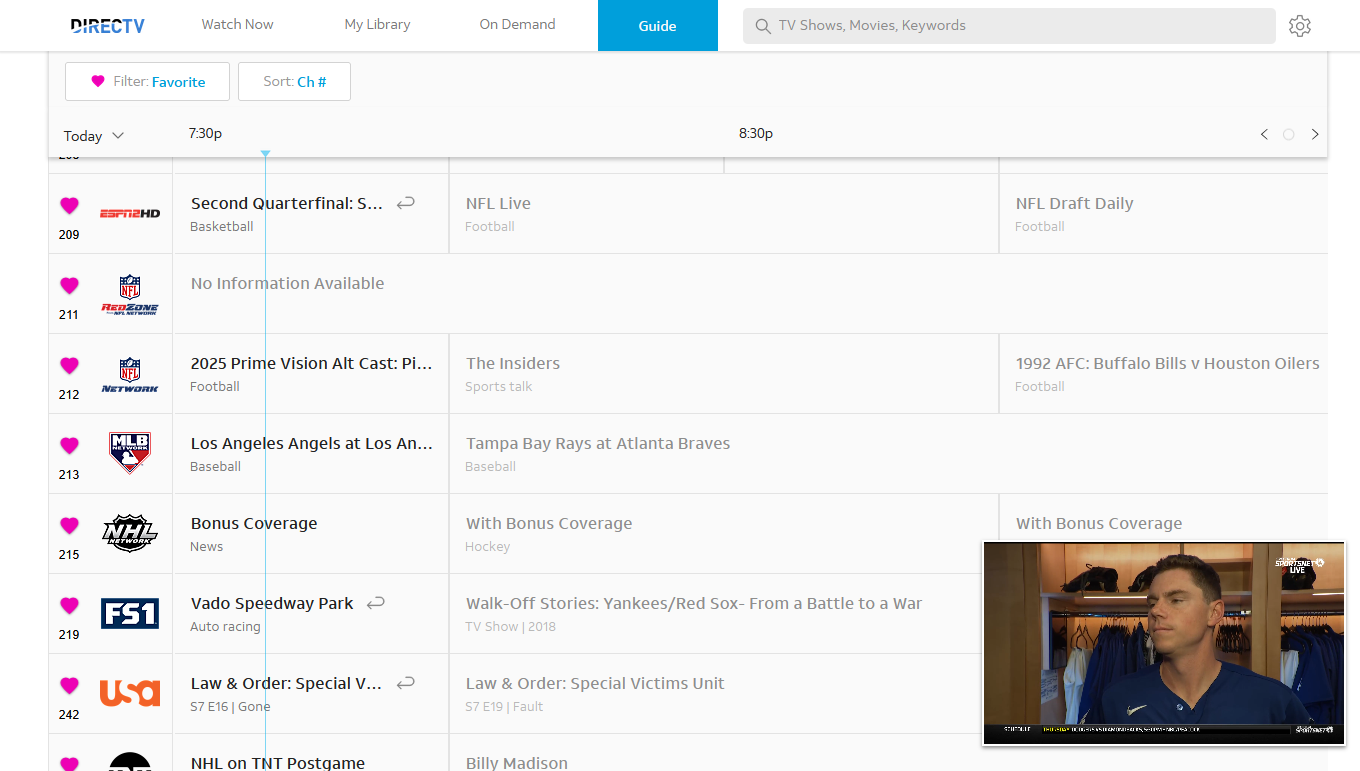Open the Today day selector dropdown
Viewport: 1360px width, 771px height.
[x=94, y=136]
